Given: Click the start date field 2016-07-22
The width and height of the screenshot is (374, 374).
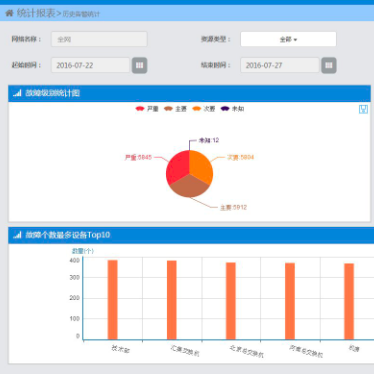Looking at the screenshot, I should pos(90,65).
